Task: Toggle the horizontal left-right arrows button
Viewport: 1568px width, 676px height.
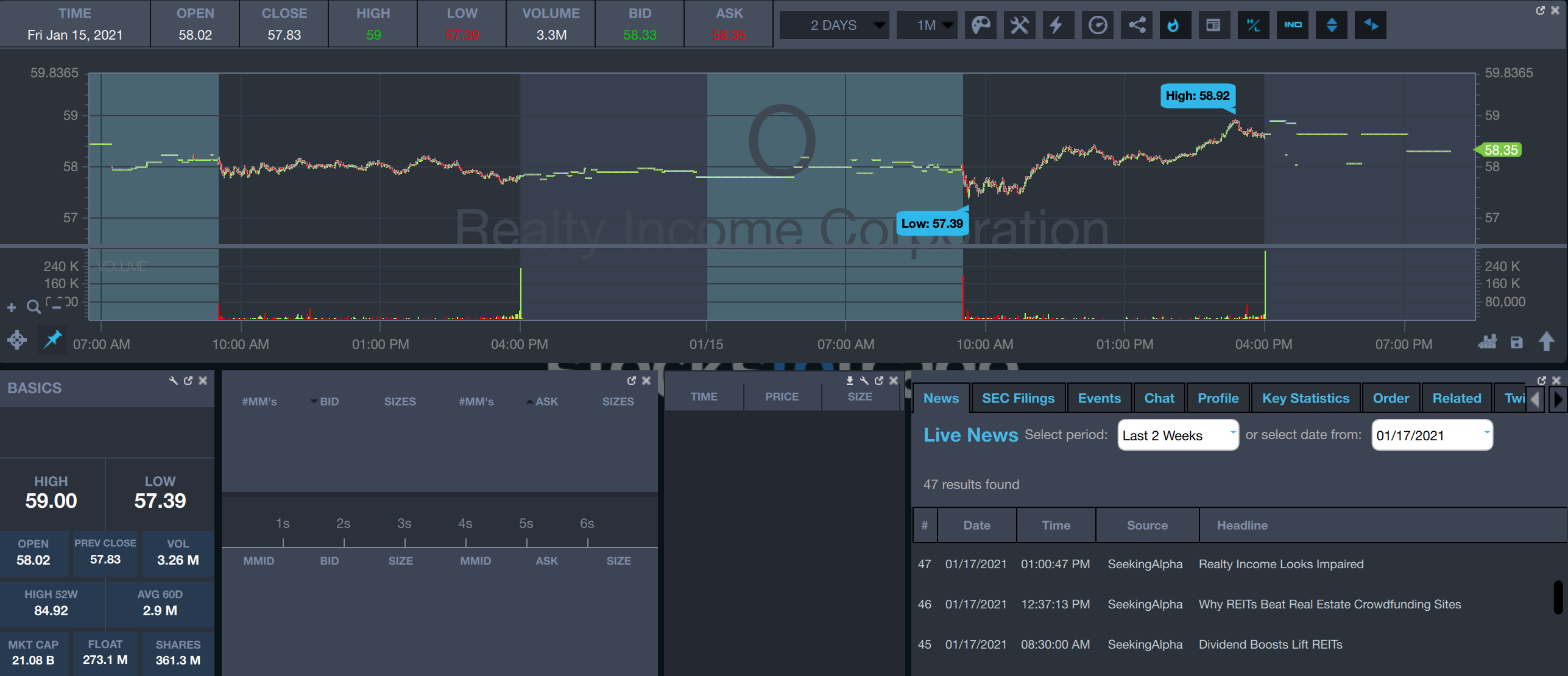Action: 1371,25
